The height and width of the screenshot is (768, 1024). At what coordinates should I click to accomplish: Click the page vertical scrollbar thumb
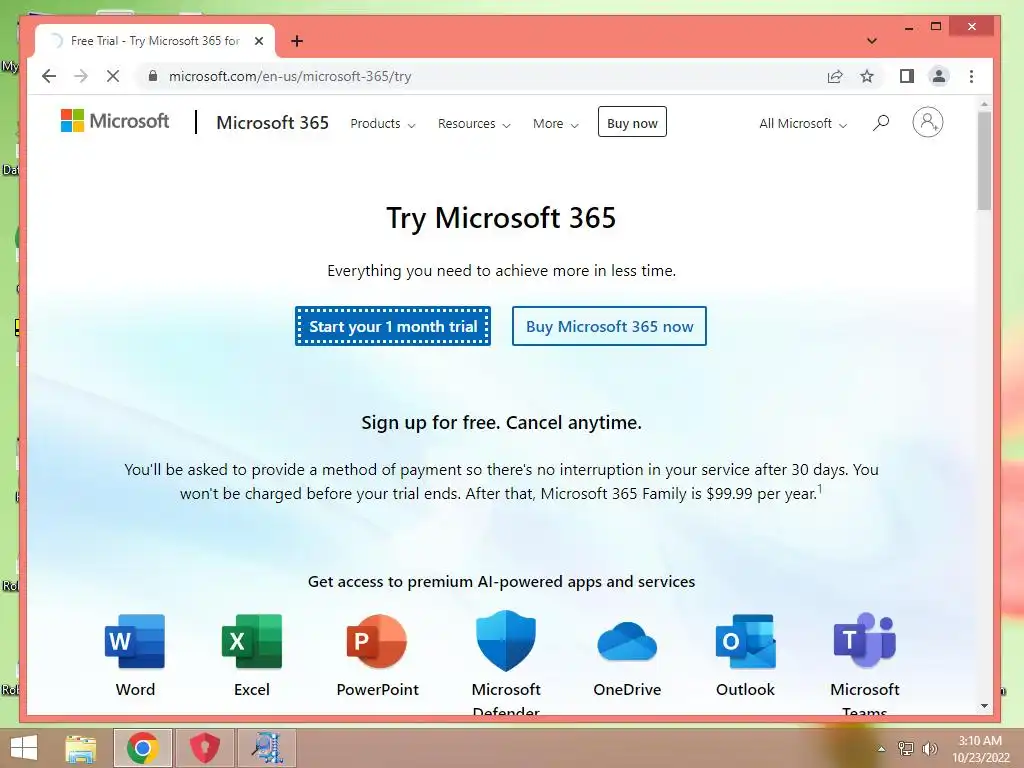point(984,161)
